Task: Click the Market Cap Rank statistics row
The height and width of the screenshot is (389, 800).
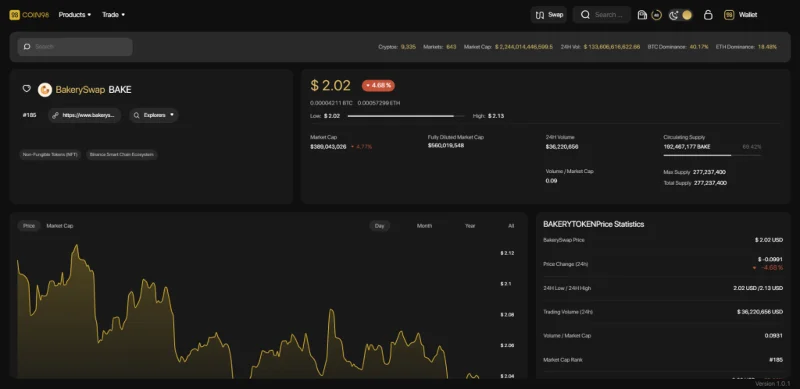Action: click(x=663, y=360)
